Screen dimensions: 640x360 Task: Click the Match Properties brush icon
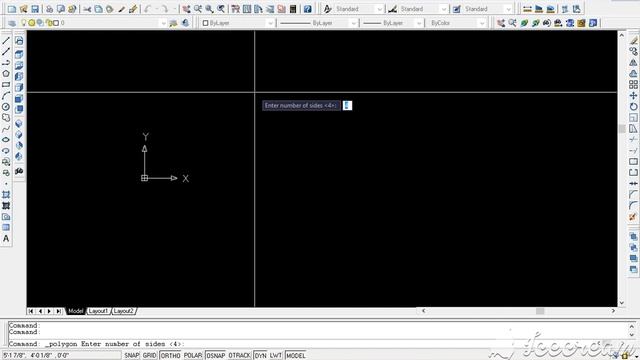click(121, 9)
